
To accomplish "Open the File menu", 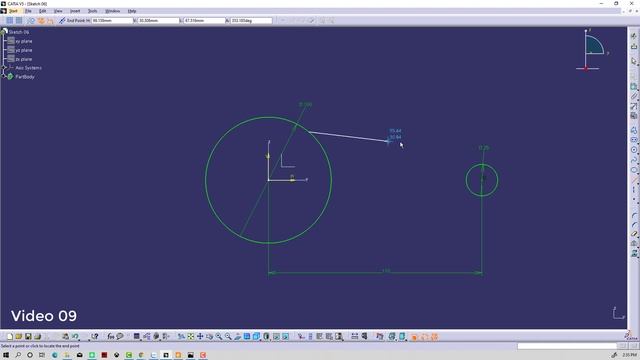I will coord(28,11).
